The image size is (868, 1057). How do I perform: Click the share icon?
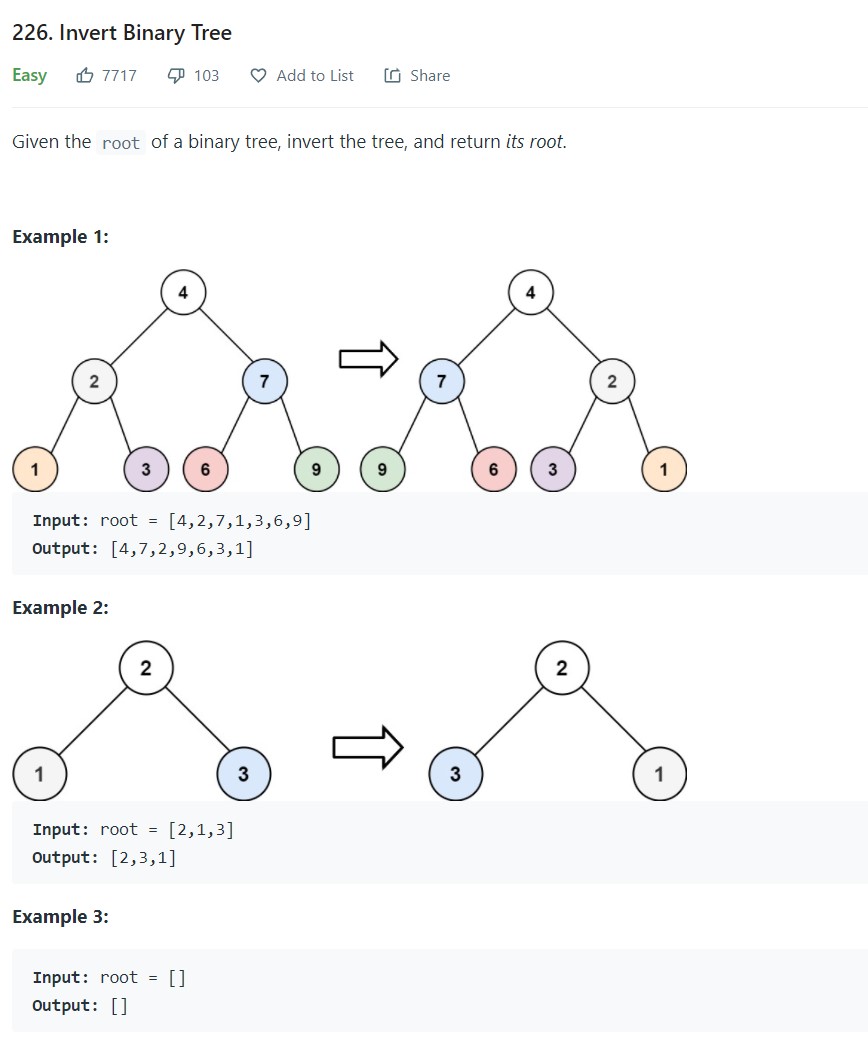pos(393,76)
